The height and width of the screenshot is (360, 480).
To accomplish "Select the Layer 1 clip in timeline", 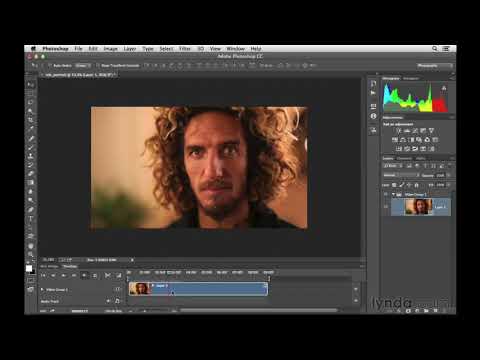I will [198, 289].
